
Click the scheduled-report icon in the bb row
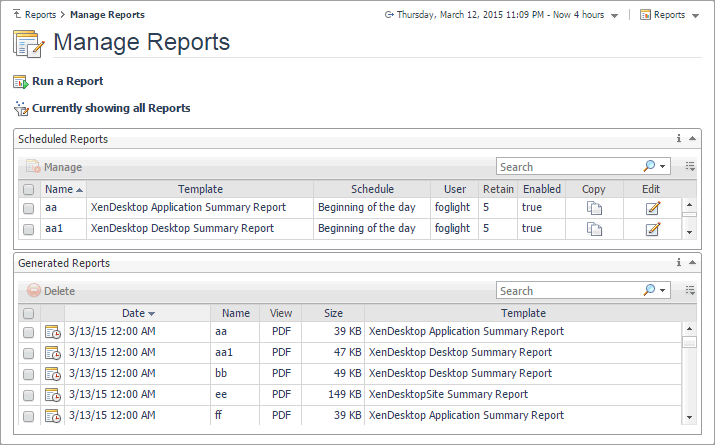[52, 373]
